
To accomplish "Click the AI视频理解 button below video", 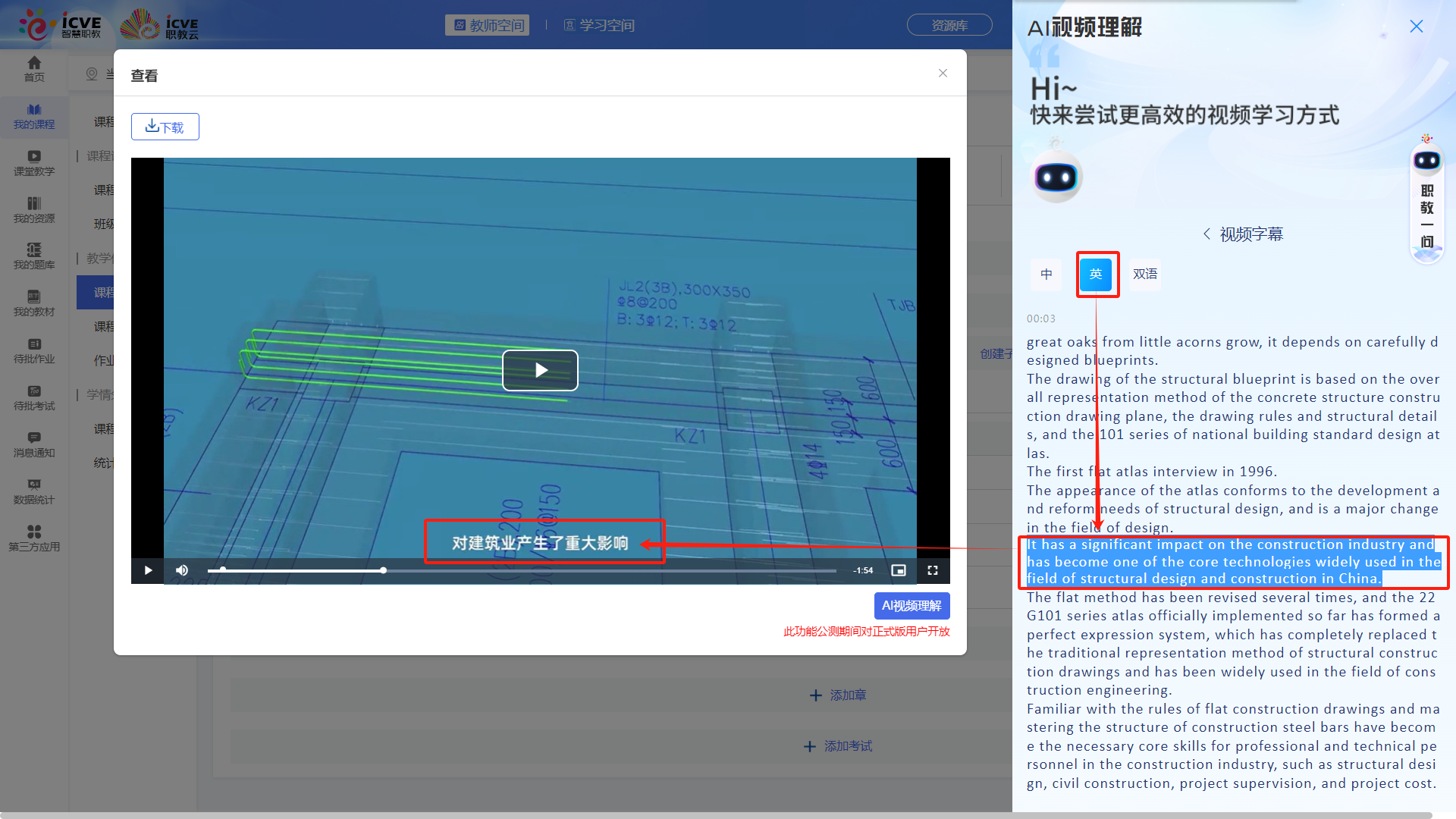I will coord(911,606).
